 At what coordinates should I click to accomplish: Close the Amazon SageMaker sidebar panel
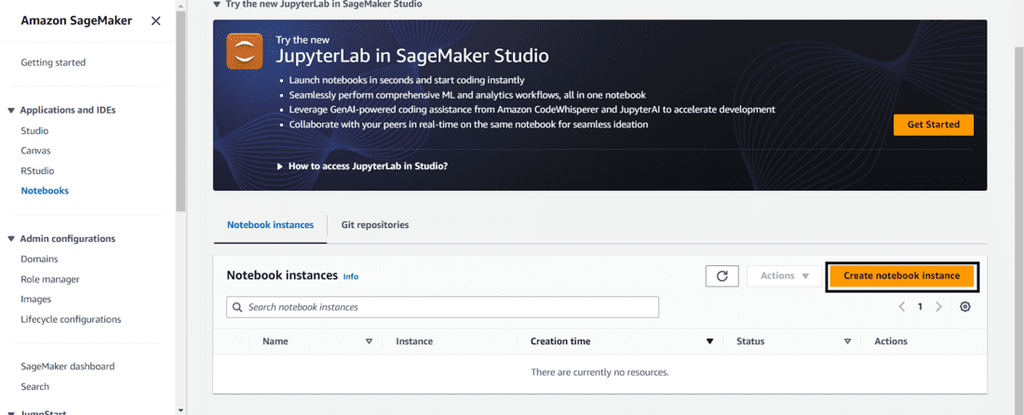click(x=155, y=21)
